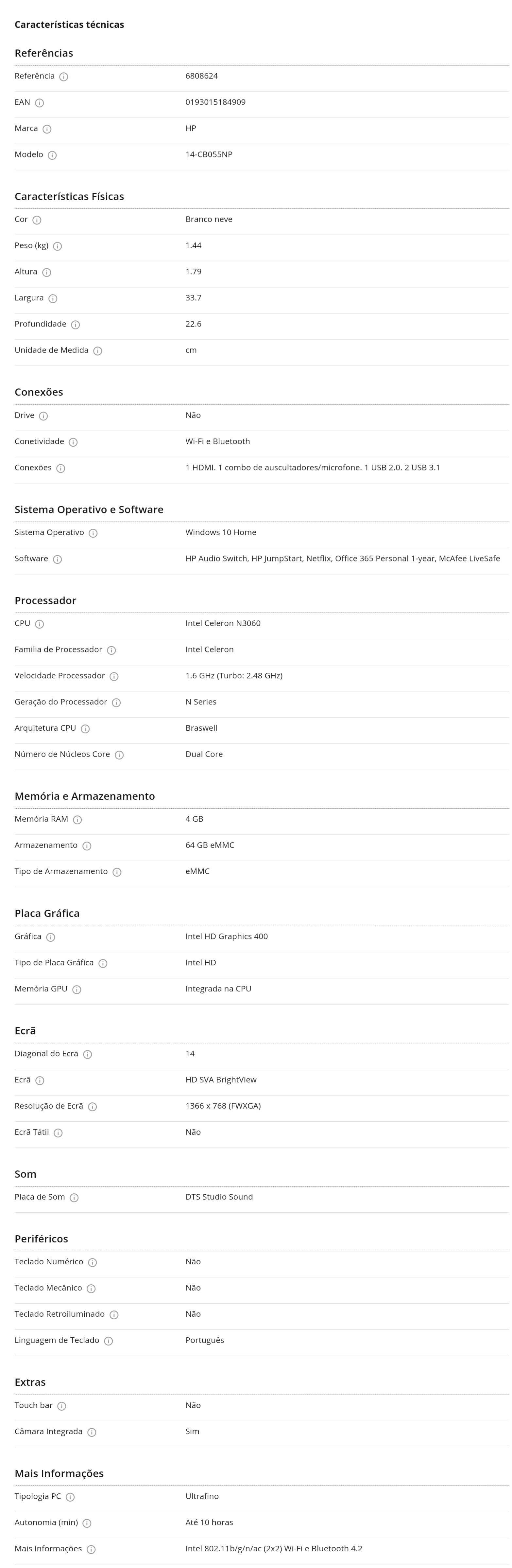Show info for Placa de Som
The width and height of the screenshot is (512, 1568).
pos(74,1198)
